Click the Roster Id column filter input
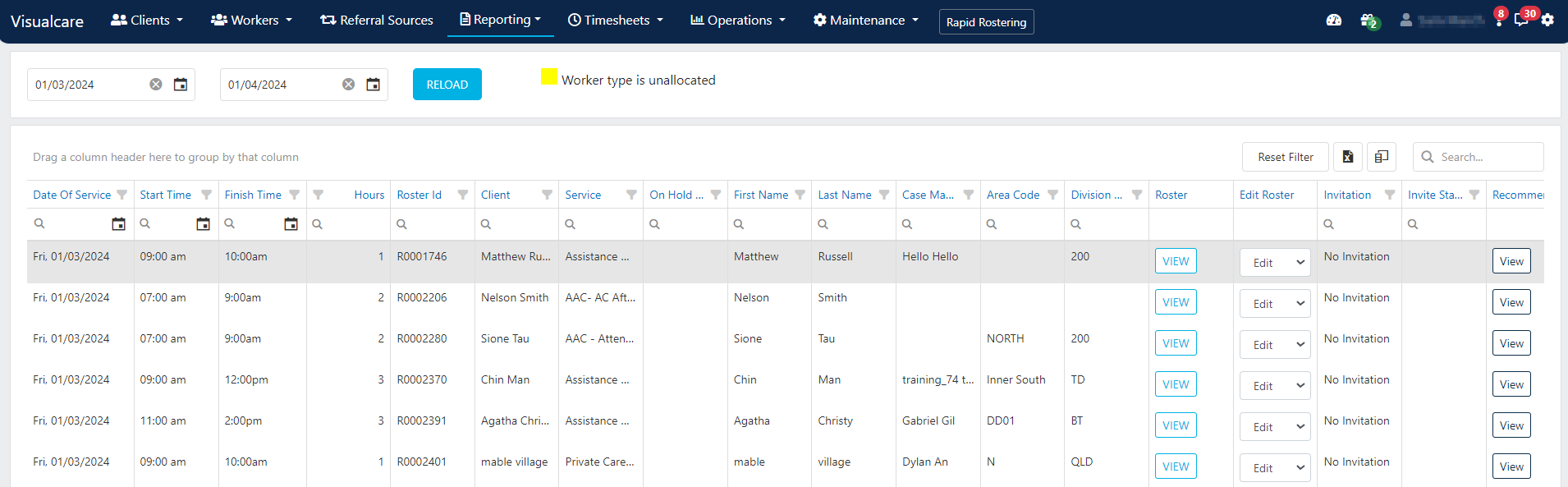Viewport: 1568px width, 487px height. point(432,224)
